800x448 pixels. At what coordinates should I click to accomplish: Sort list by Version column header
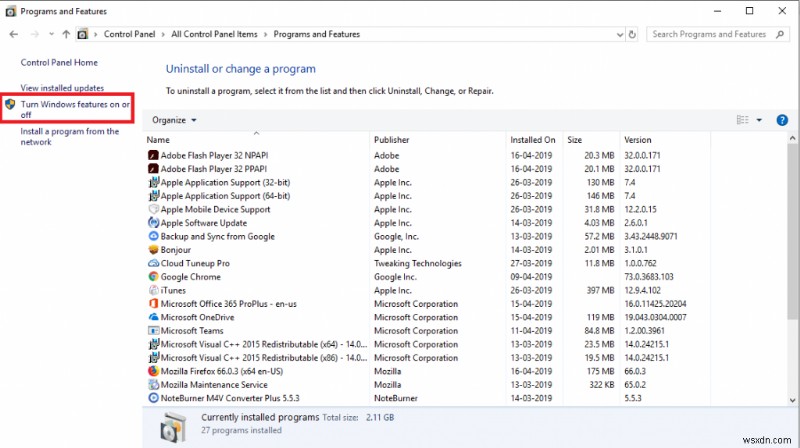tap(638, 140)
